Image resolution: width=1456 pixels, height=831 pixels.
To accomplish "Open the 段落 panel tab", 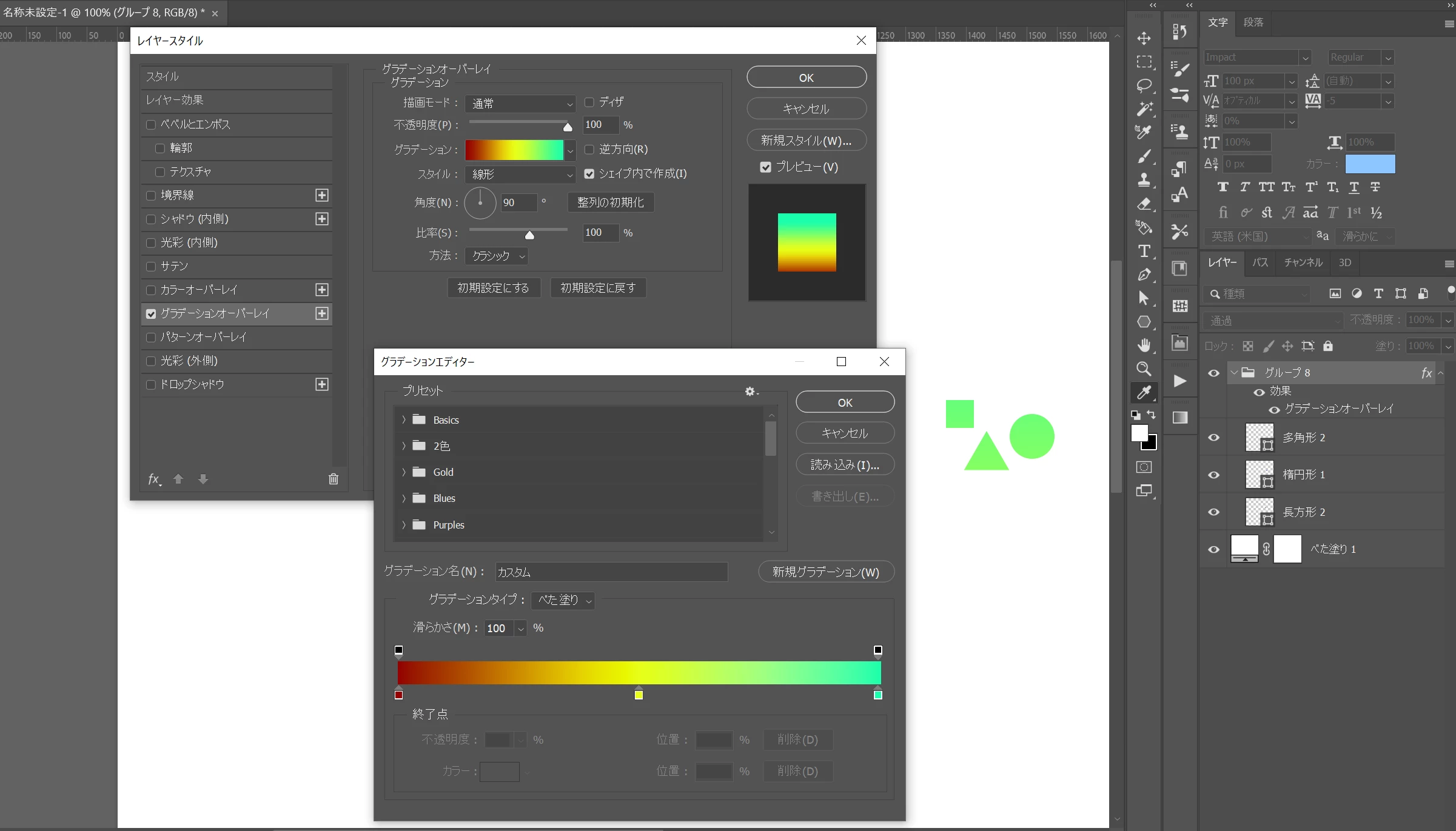I will point(1253,22).
